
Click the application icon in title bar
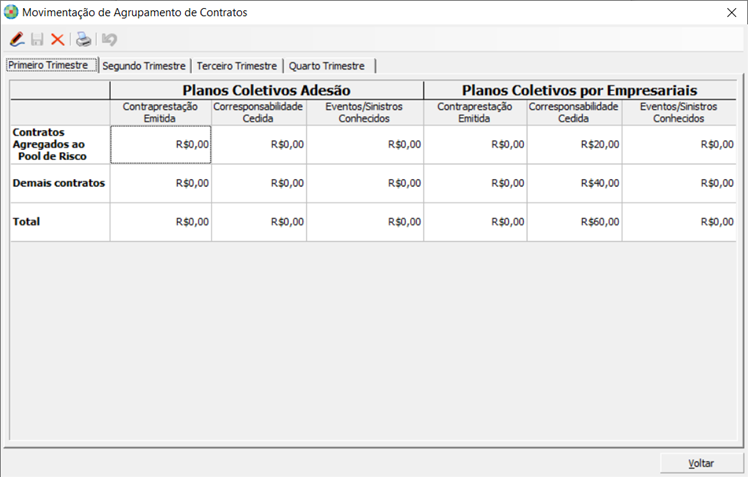point(11,13)
